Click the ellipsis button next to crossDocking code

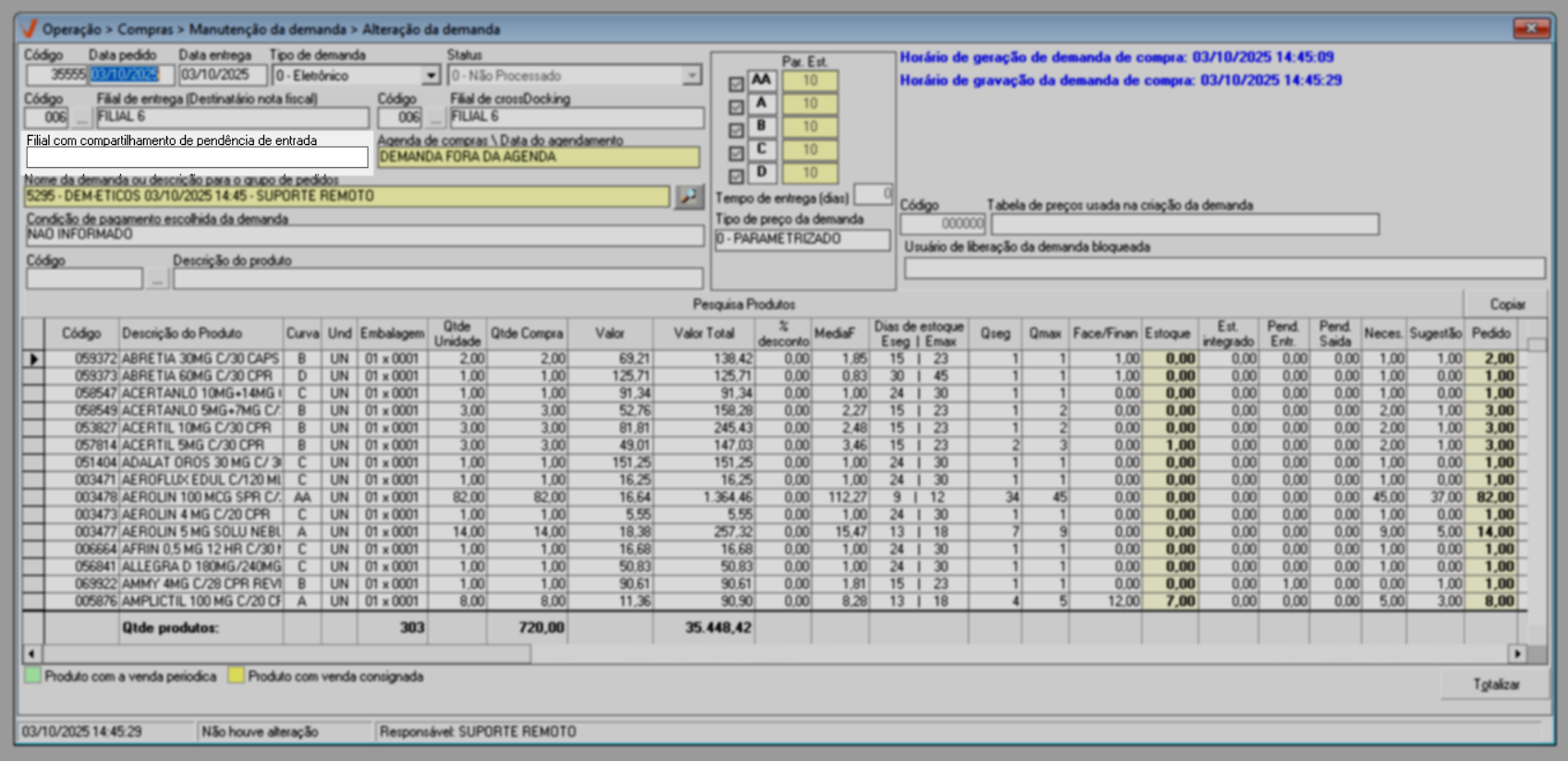point(435,118)
